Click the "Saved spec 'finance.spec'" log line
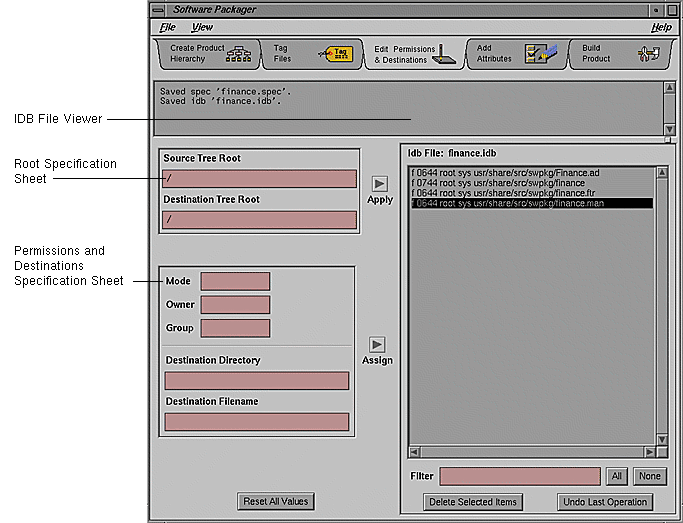The width and height of the screenshot is (683, 523). (225, 91)
